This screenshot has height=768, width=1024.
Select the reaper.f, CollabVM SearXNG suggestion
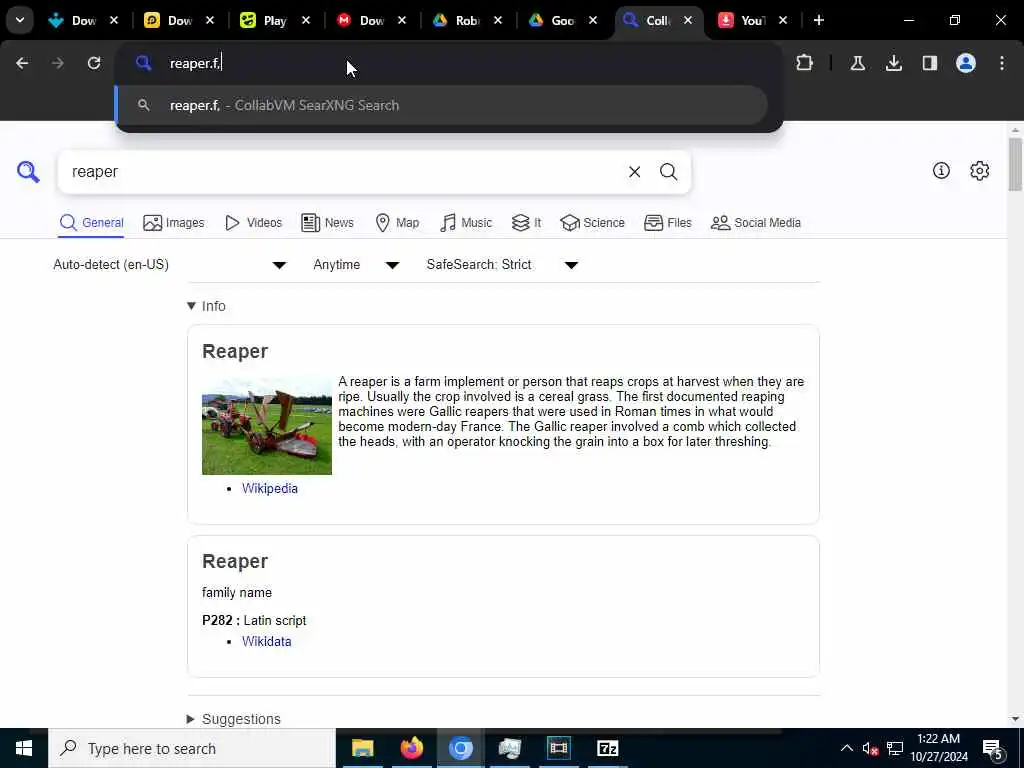[x=441, y=105]
